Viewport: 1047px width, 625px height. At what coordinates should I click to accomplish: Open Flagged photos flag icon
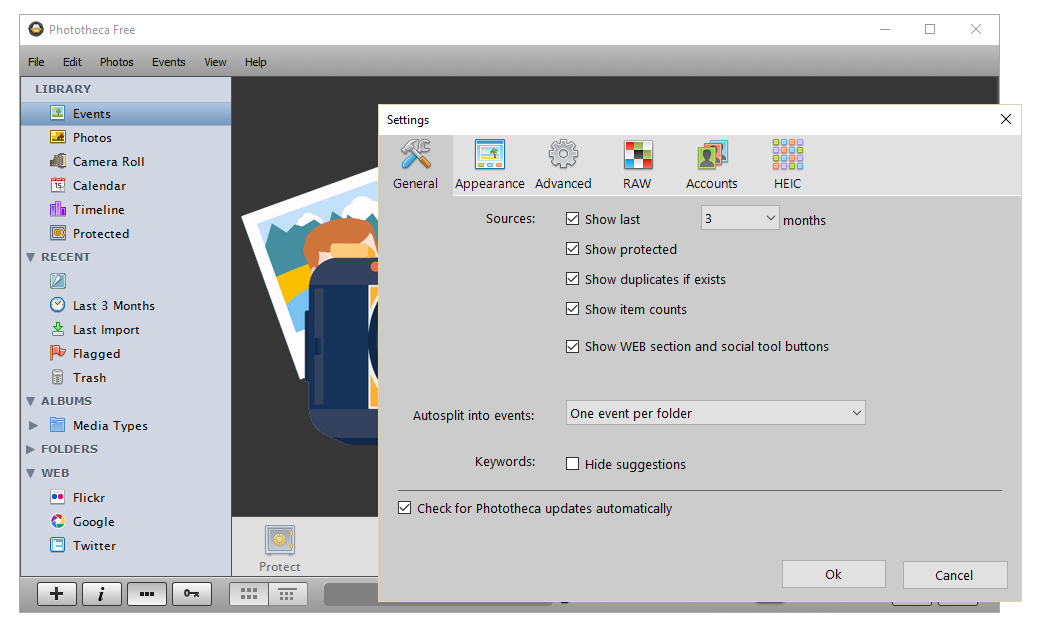tap(58, 353)
